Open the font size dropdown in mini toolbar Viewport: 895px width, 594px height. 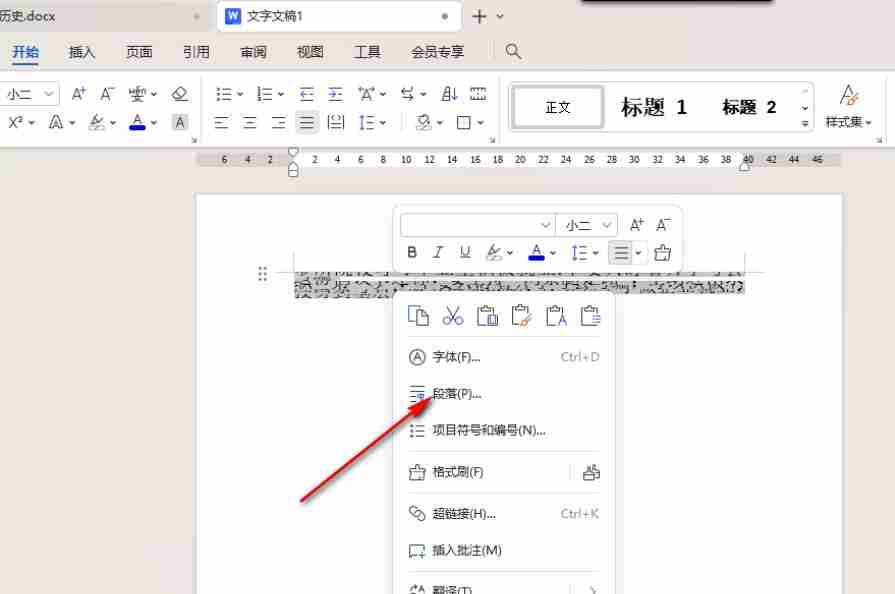(x=588, y=224)
